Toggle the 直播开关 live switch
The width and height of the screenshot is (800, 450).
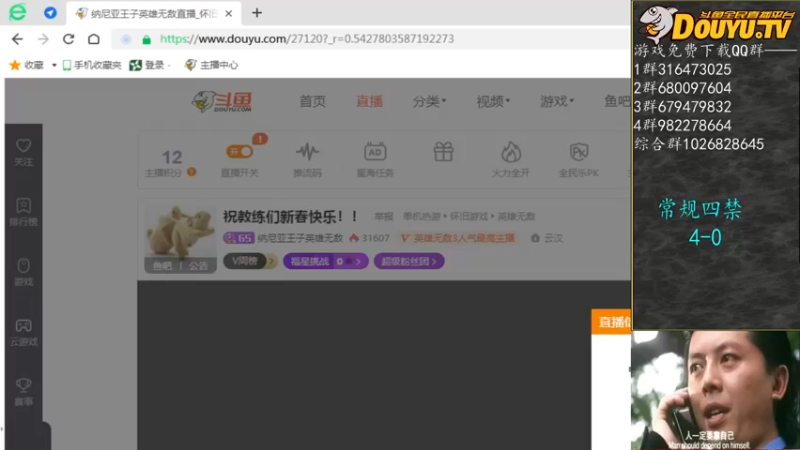pos(239,152)
